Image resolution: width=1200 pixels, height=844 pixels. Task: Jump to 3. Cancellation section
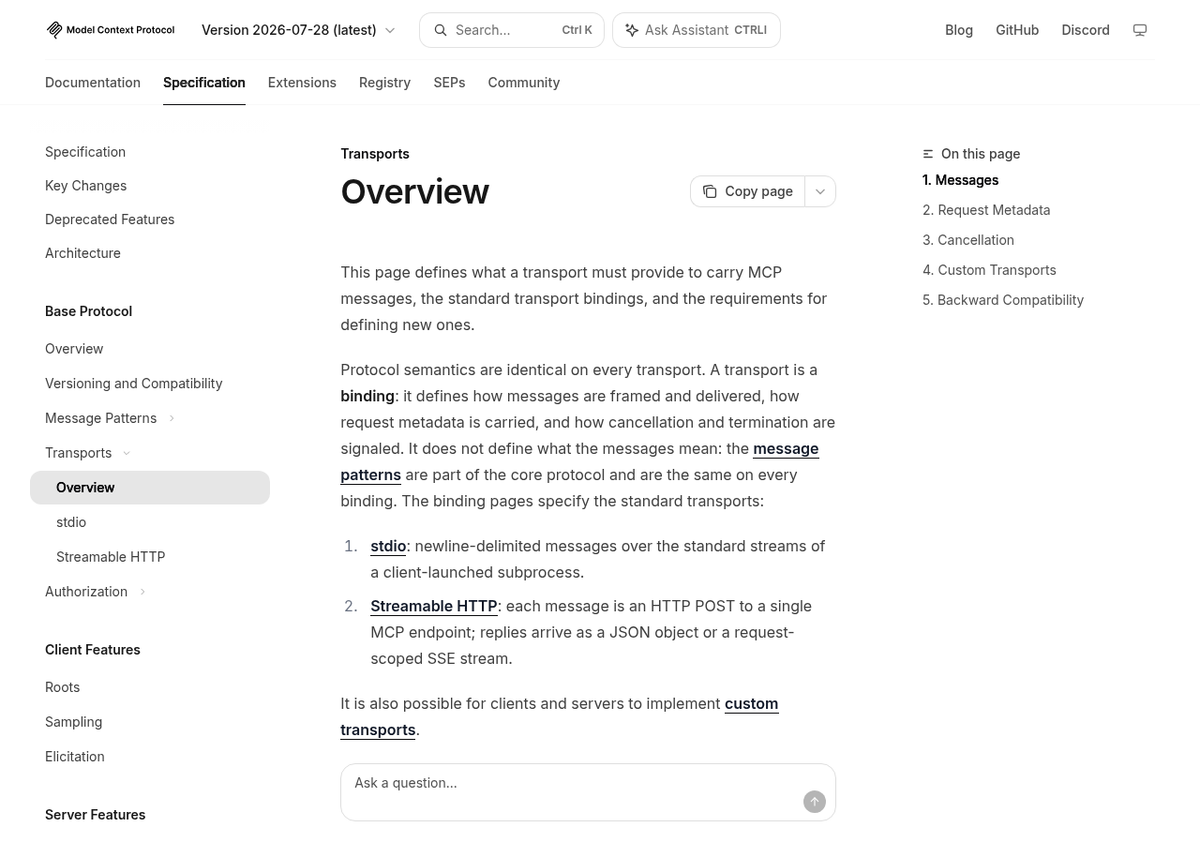[x=969, y=240]
